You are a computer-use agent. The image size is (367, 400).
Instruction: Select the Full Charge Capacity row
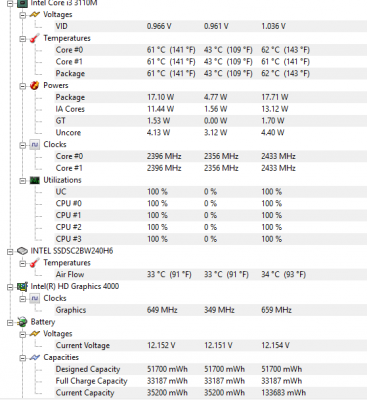click(210, 381)
